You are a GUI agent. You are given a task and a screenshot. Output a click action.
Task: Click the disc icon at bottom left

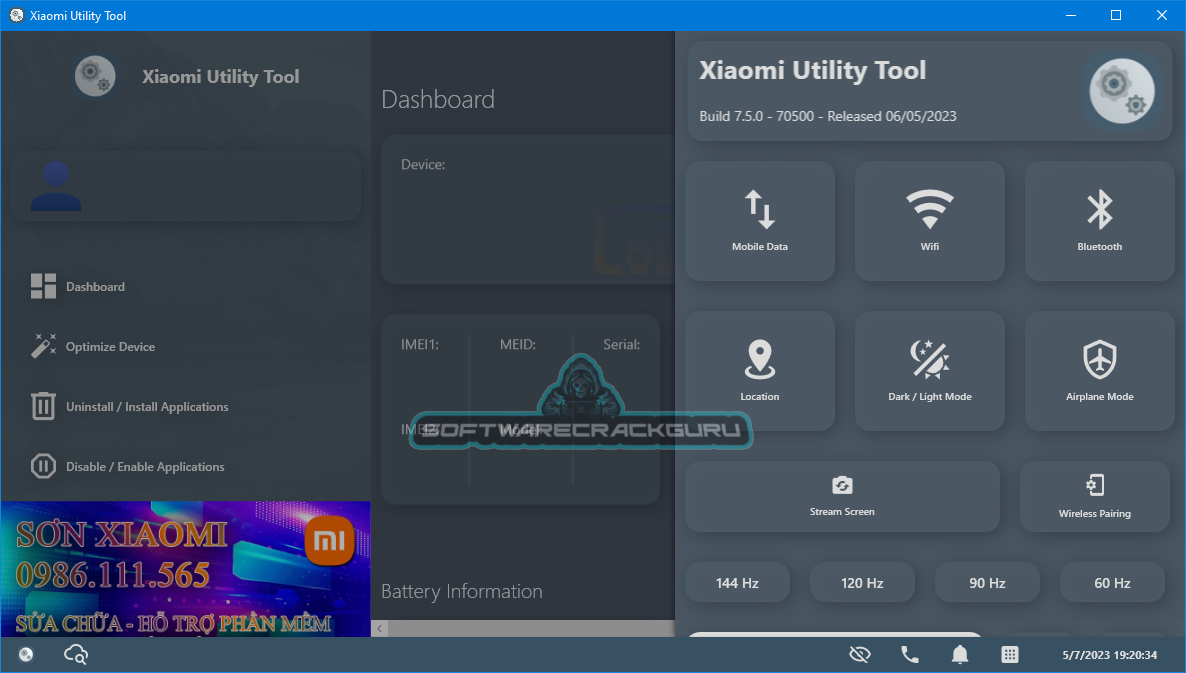(26, 654)
